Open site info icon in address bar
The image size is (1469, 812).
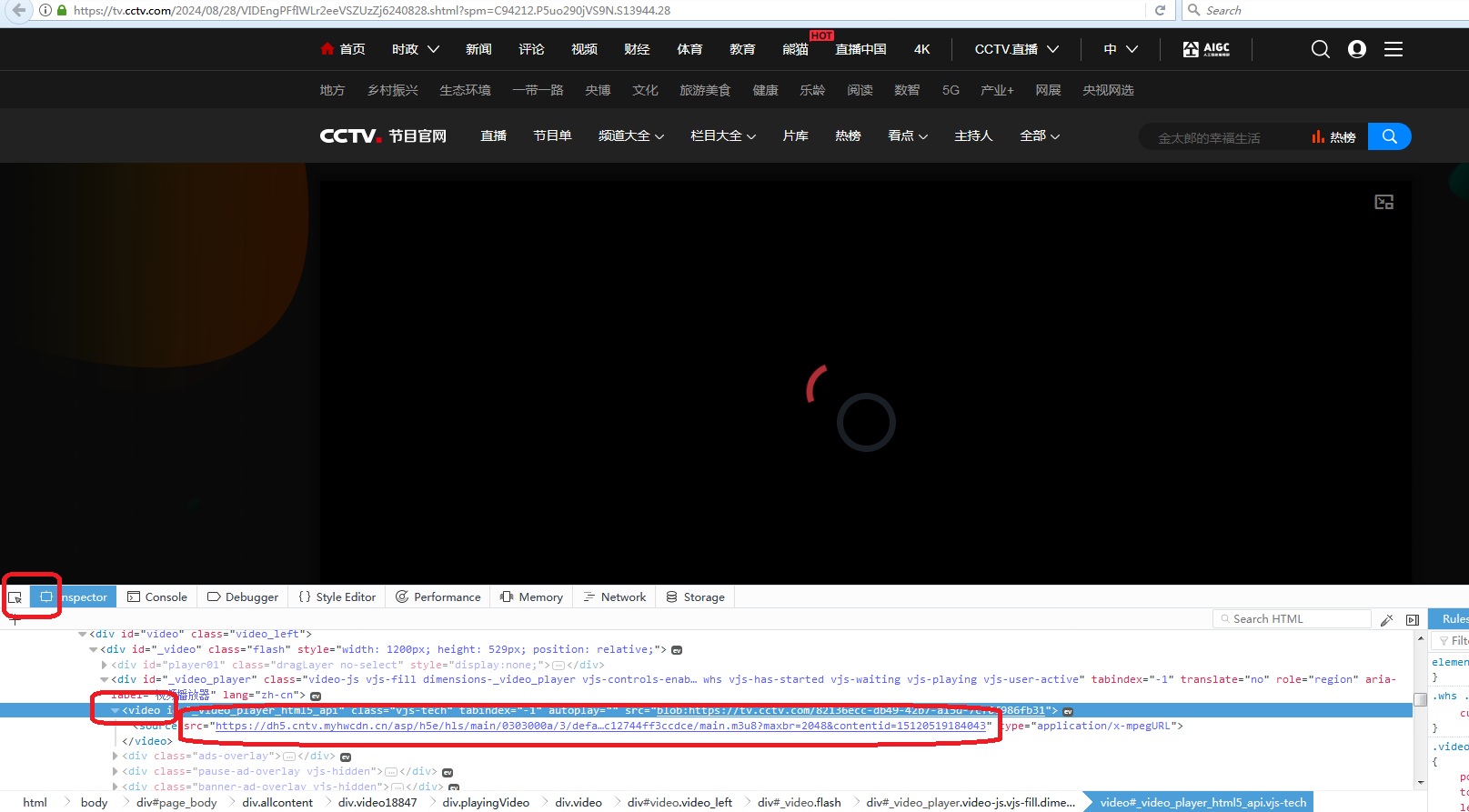click(45, 10)
